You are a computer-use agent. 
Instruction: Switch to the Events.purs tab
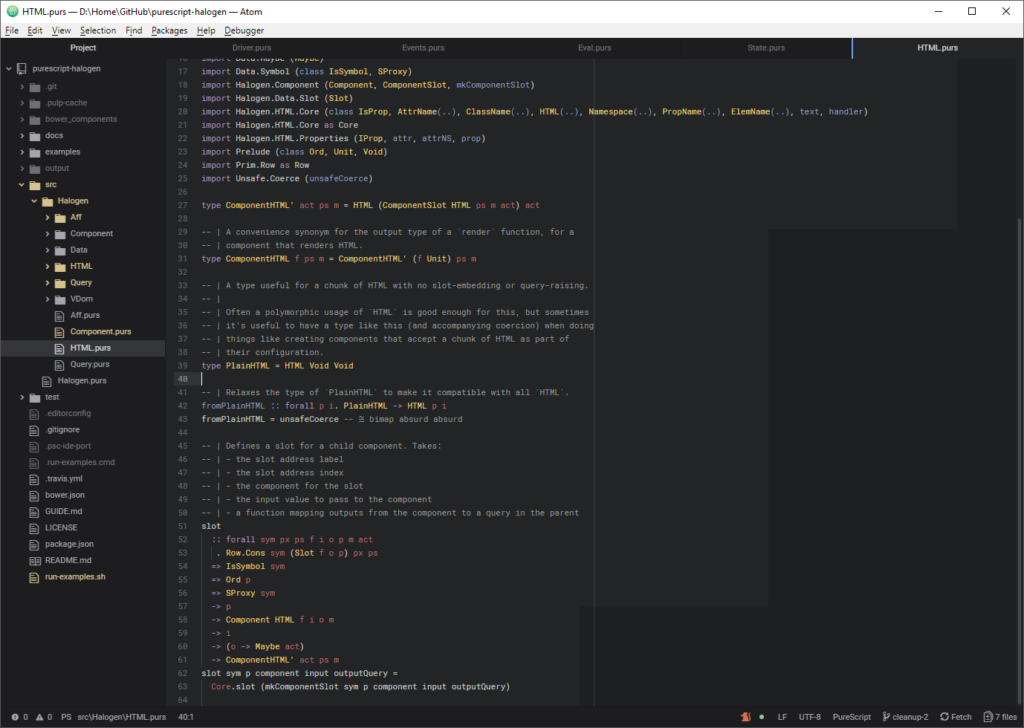[423, 46]
